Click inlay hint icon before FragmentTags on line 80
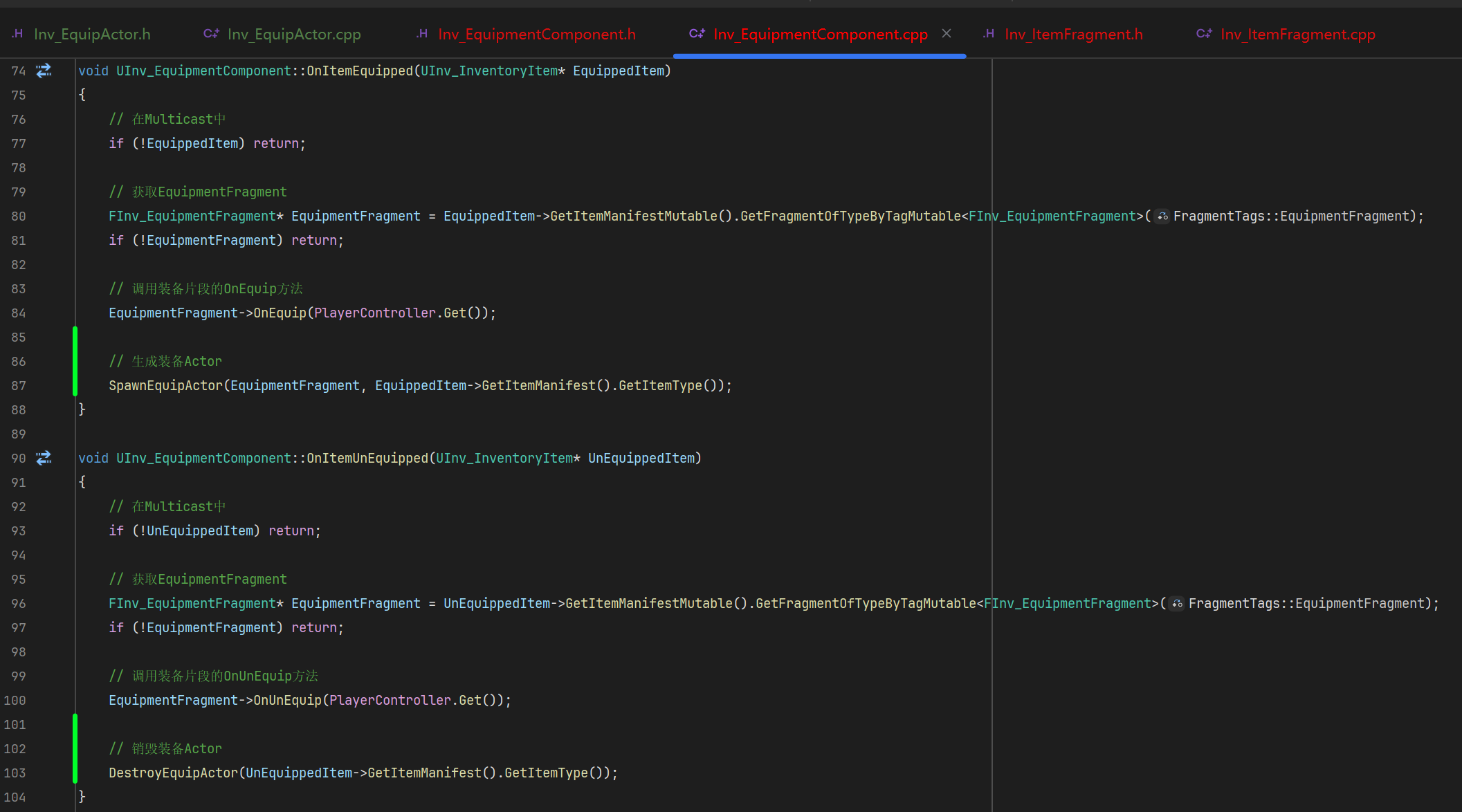Image resolution: width=1462 pixels, height=812 pixels. pos(1162,216)
